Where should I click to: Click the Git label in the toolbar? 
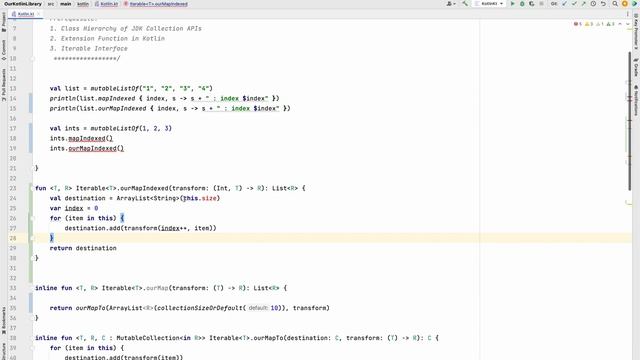tap(554, 4)
